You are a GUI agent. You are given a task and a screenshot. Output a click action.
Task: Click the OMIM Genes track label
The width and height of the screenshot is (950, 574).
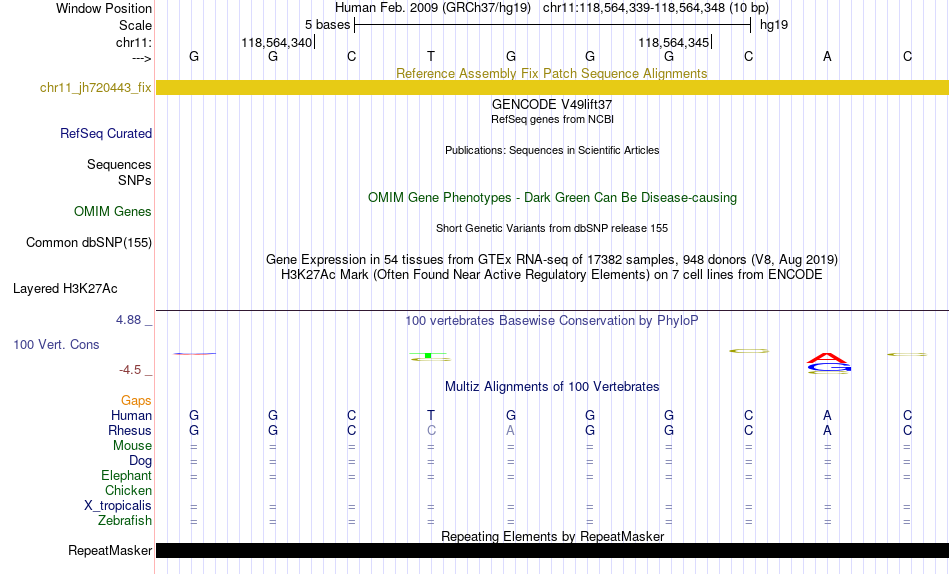point(113,212)
